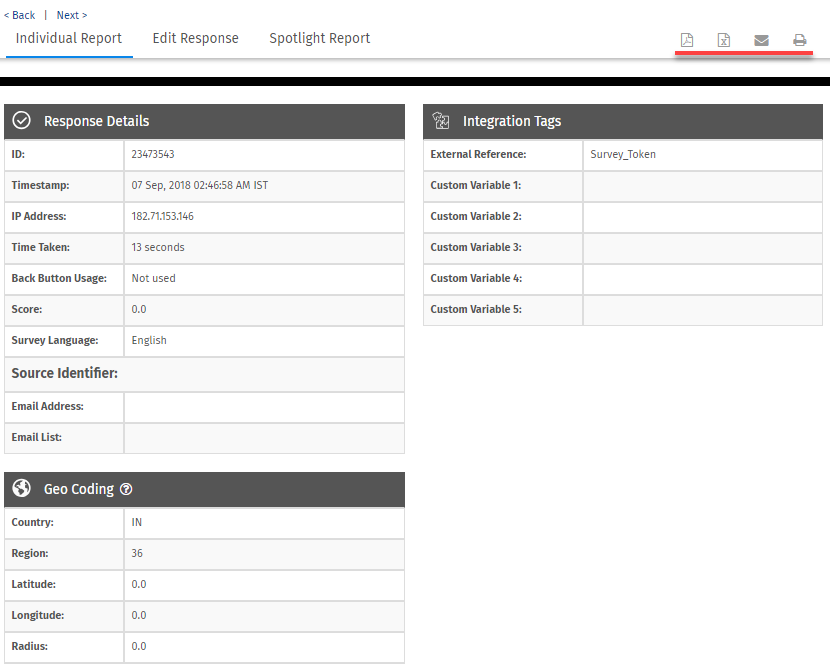Viewport: 830px width, 670px height.
Task: Click the Country value showing IN
Action: click(x=136, y=522)
